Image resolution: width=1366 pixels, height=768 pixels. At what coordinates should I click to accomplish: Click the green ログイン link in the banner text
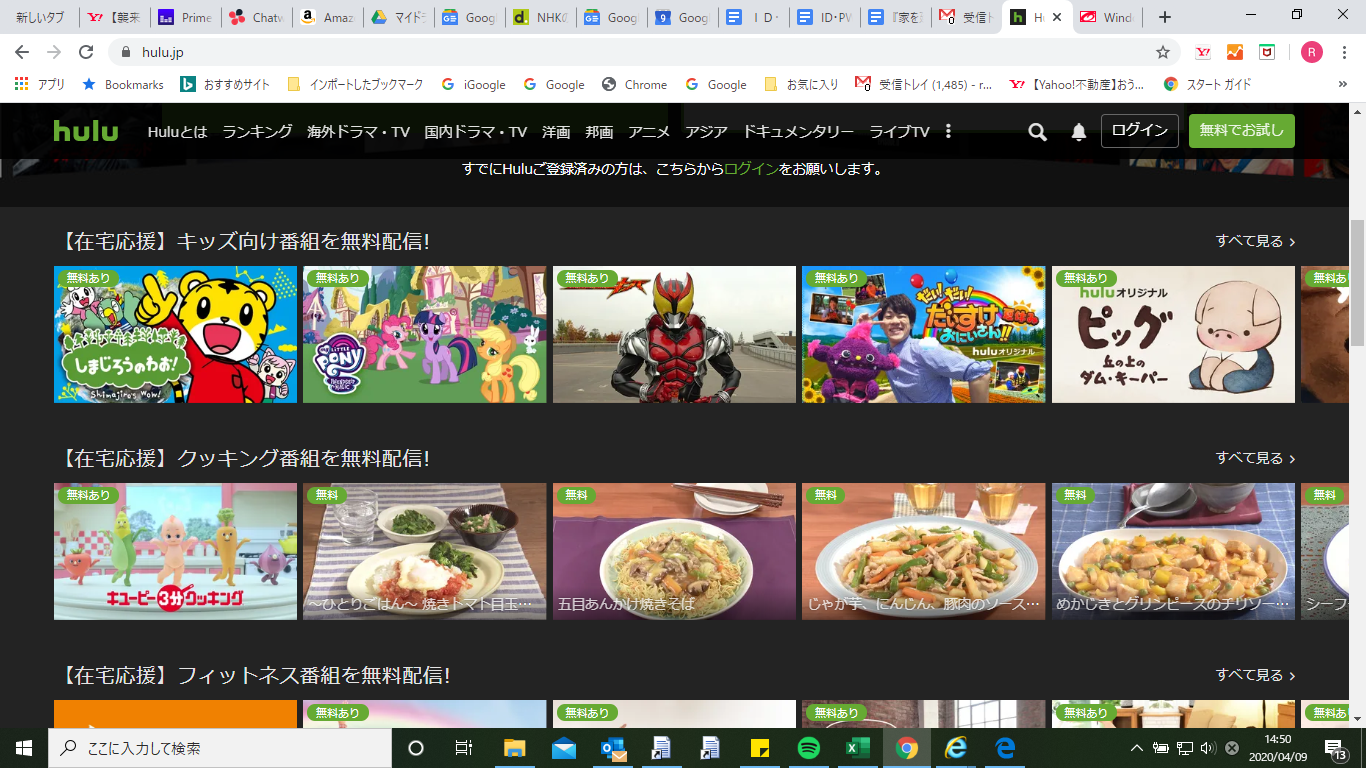click(x=751, y=169)
